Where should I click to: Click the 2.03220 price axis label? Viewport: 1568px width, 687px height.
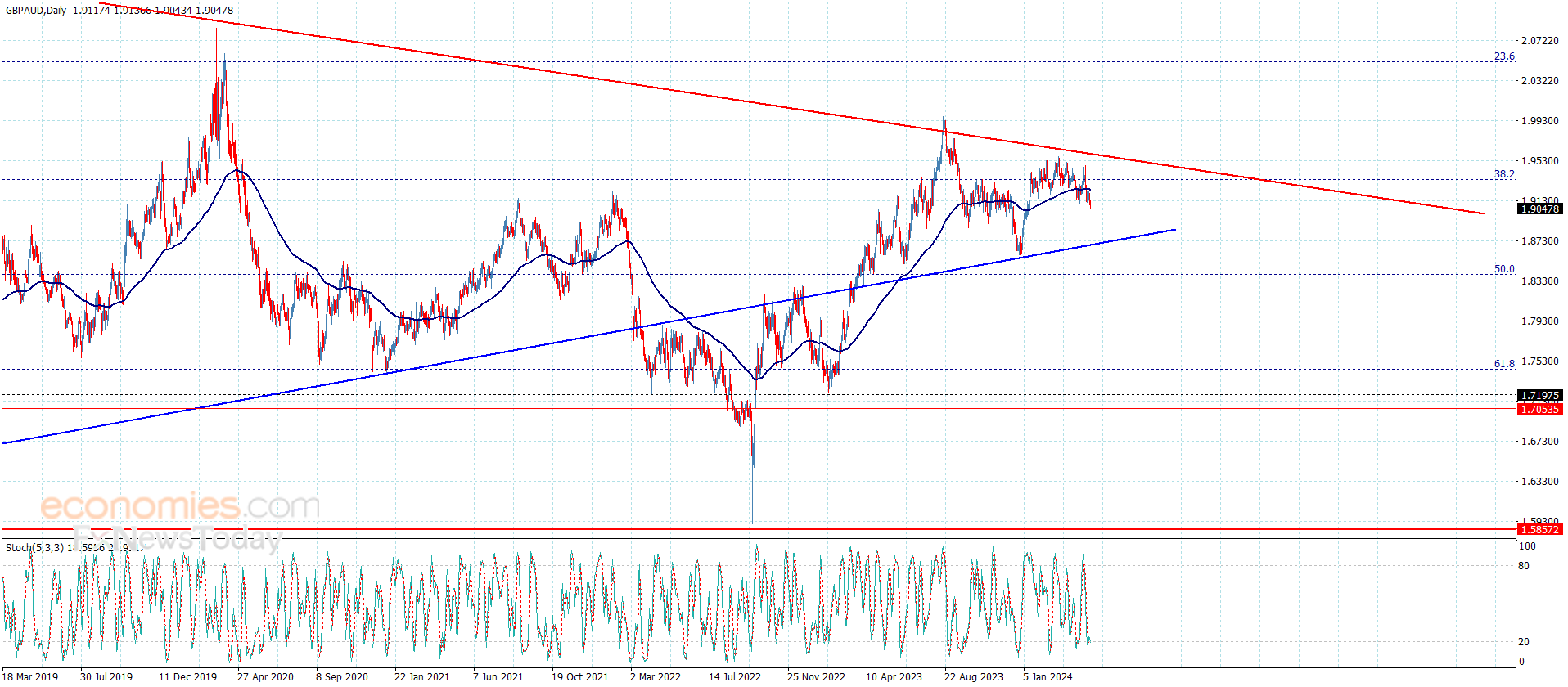click(x=1539, y=81)
